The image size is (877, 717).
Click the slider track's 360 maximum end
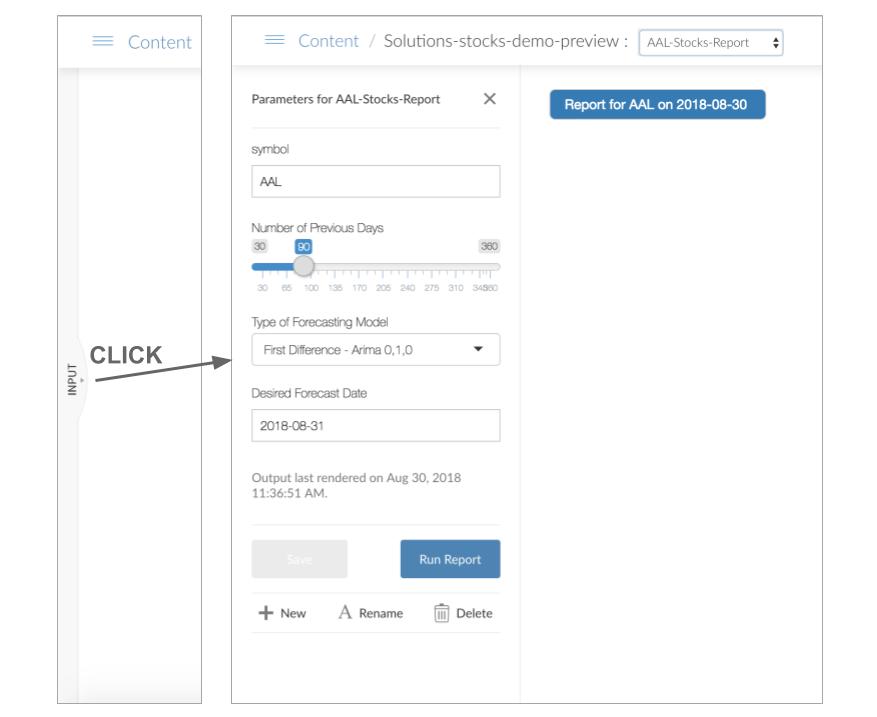click(497, 267)
